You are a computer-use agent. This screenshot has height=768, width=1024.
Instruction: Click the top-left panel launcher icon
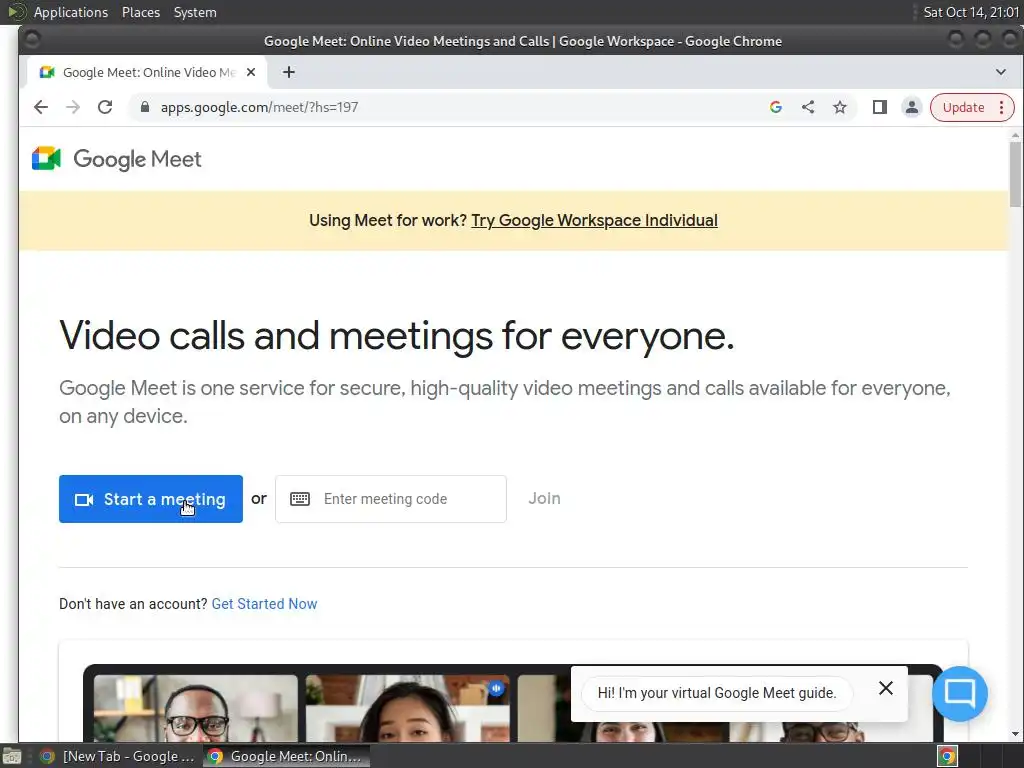point(16,12)
